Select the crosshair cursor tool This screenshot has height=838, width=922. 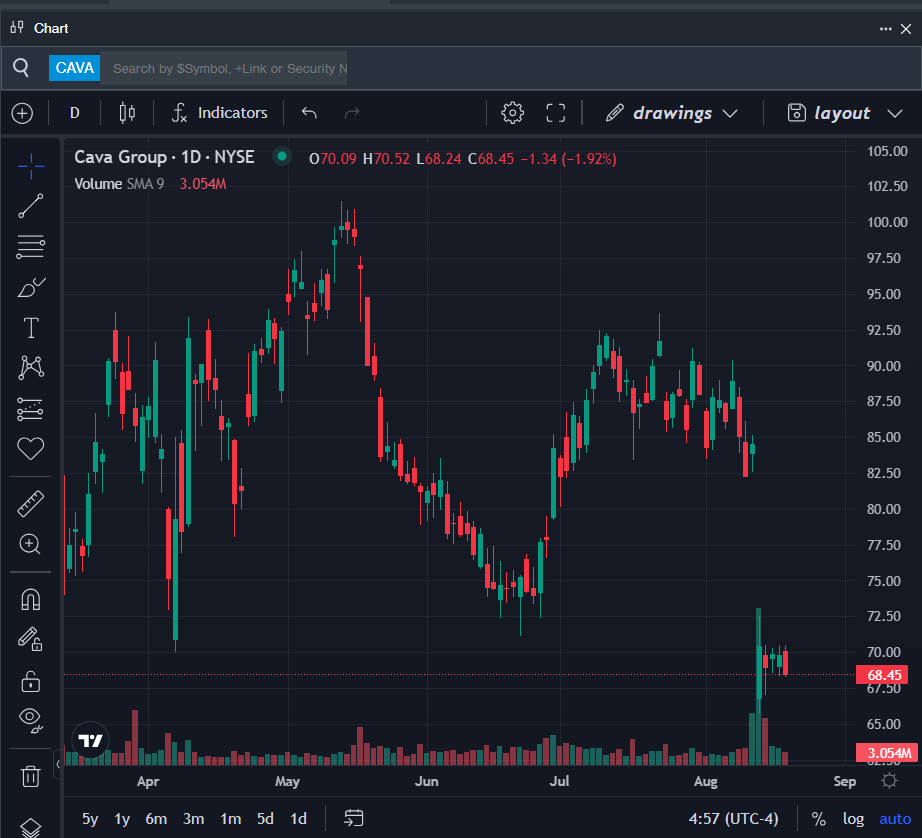pos(31,166)
